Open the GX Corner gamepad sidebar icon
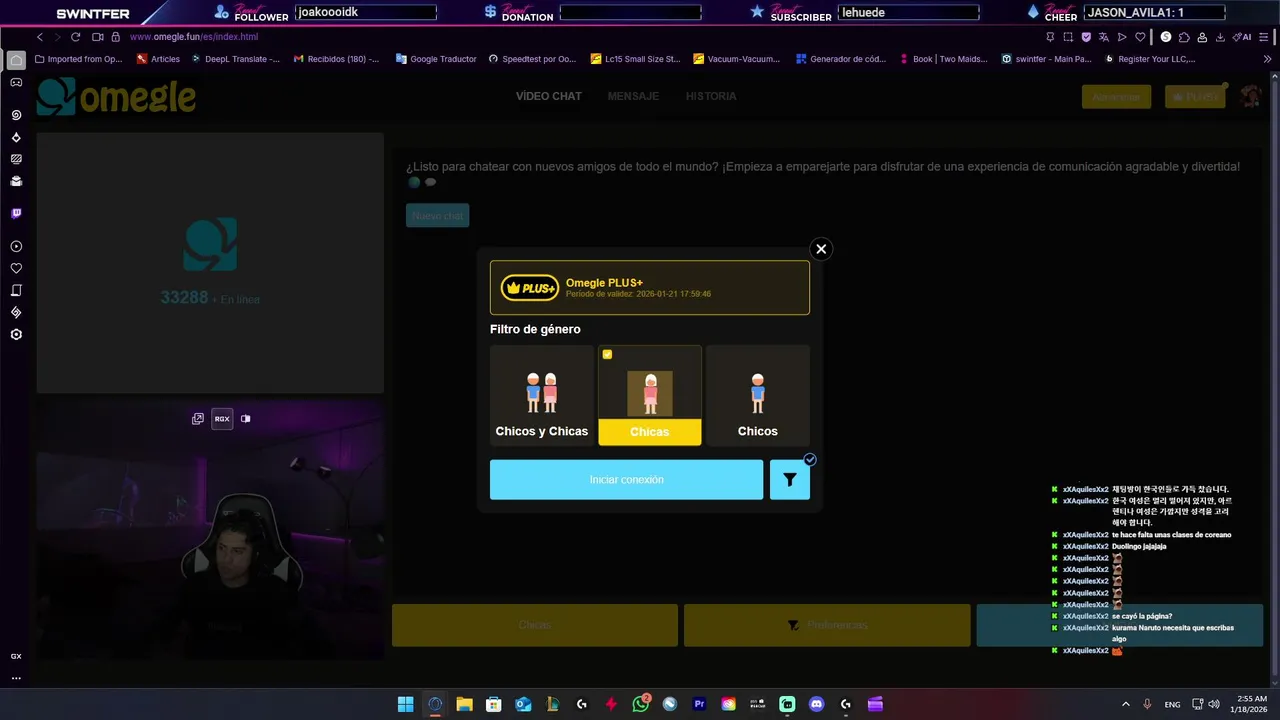This screenshot has width=1280, height=720. pyautogui.click(x=16, y=83)
